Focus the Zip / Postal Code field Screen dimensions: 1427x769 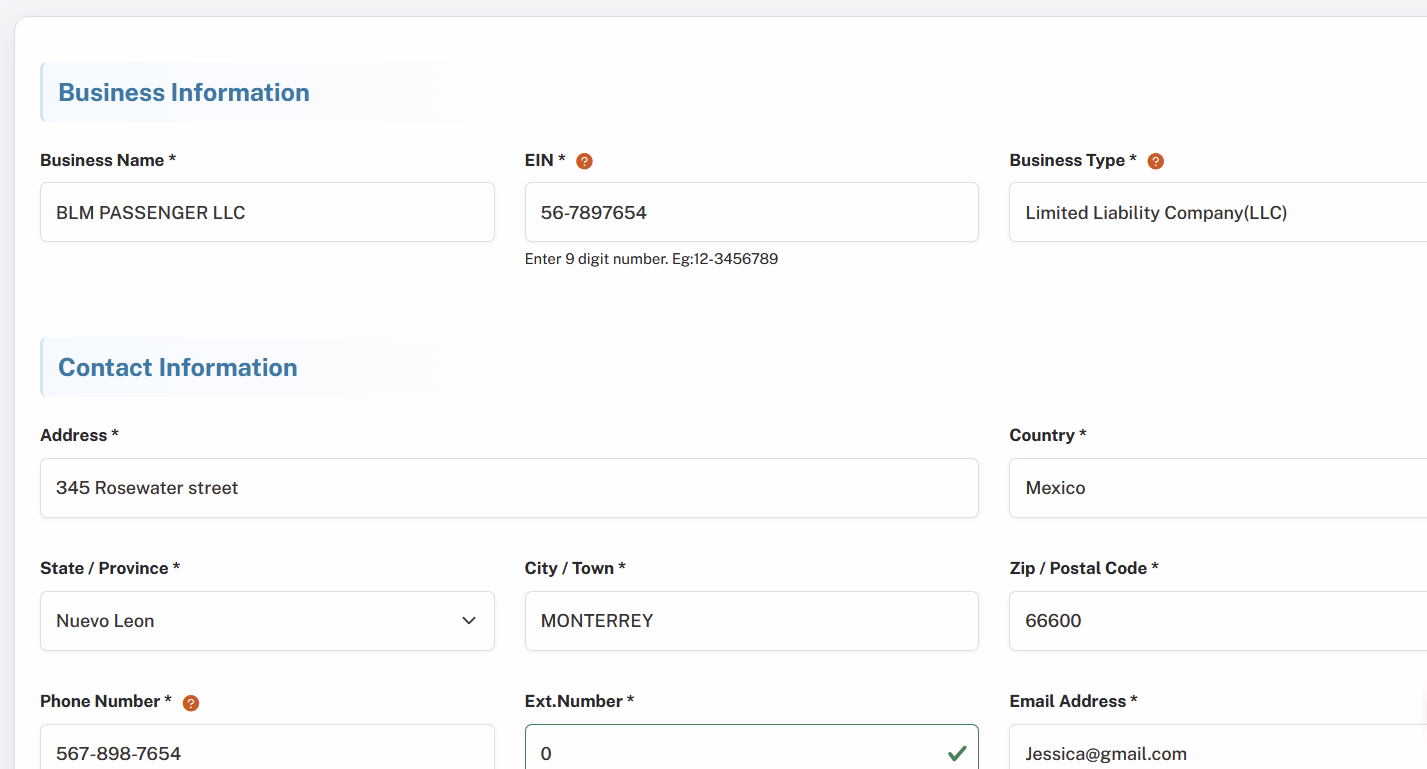click(x=1218, y=621)
